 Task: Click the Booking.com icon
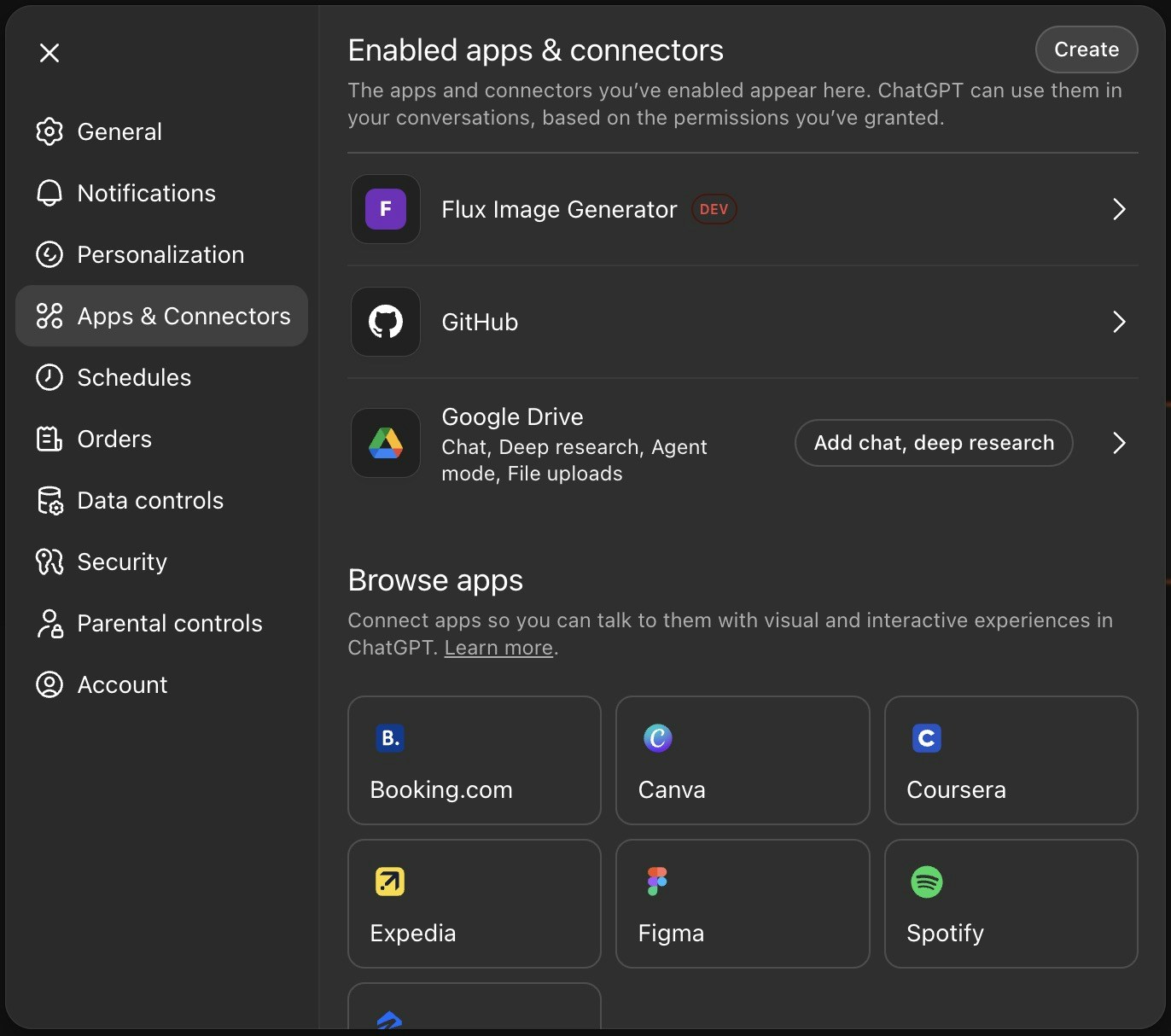coord(389,738)
